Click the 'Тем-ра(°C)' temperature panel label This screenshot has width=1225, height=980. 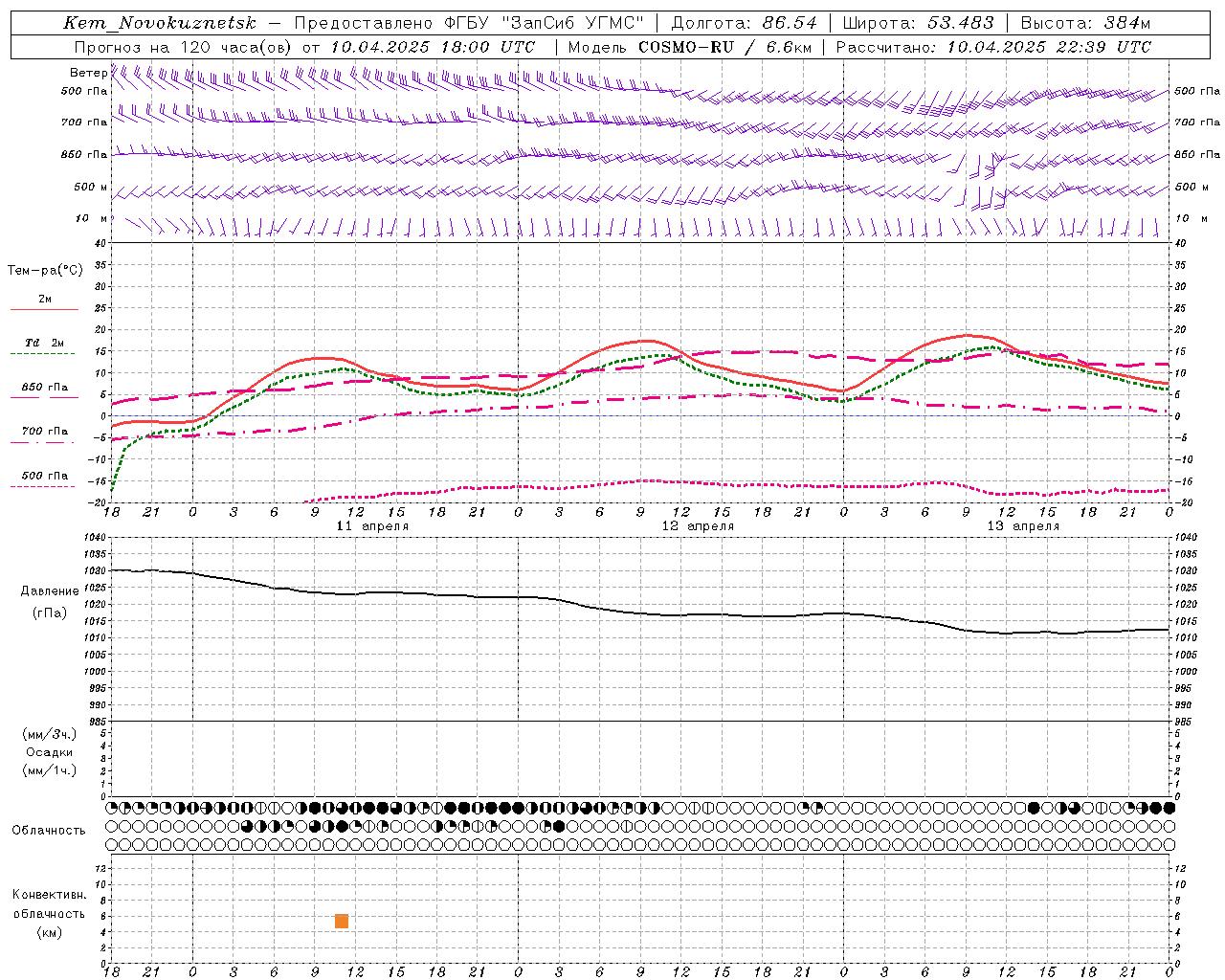(x=45, y=271)
